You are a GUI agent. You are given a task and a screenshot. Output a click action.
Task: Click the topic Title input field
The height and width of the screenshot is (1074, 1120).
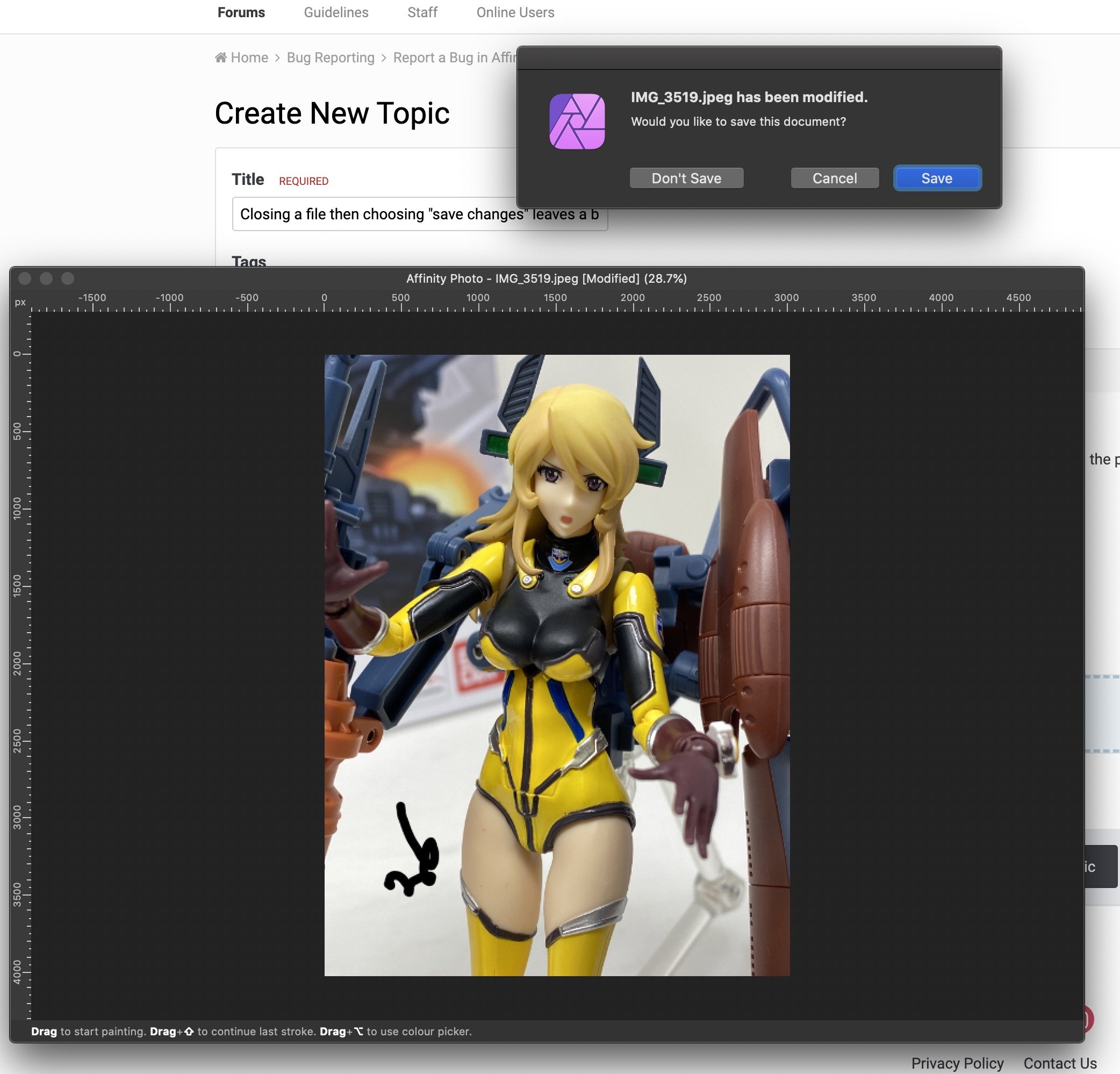point(420,214)
